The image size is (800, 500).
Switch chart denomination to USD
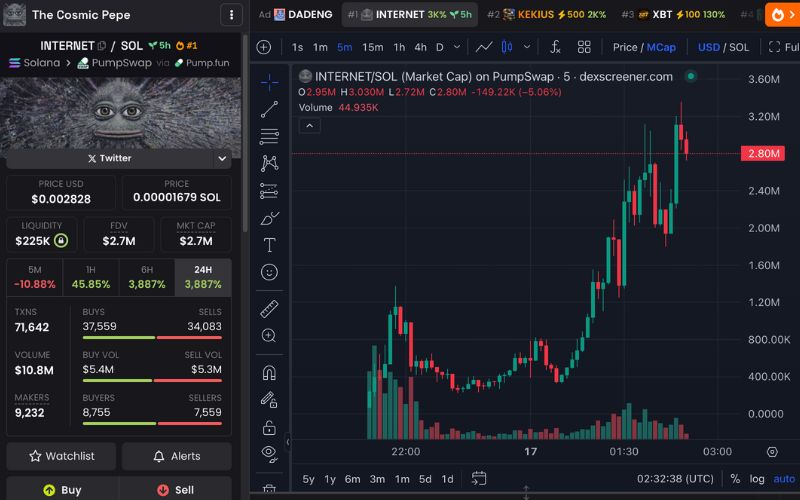[709, 47]
